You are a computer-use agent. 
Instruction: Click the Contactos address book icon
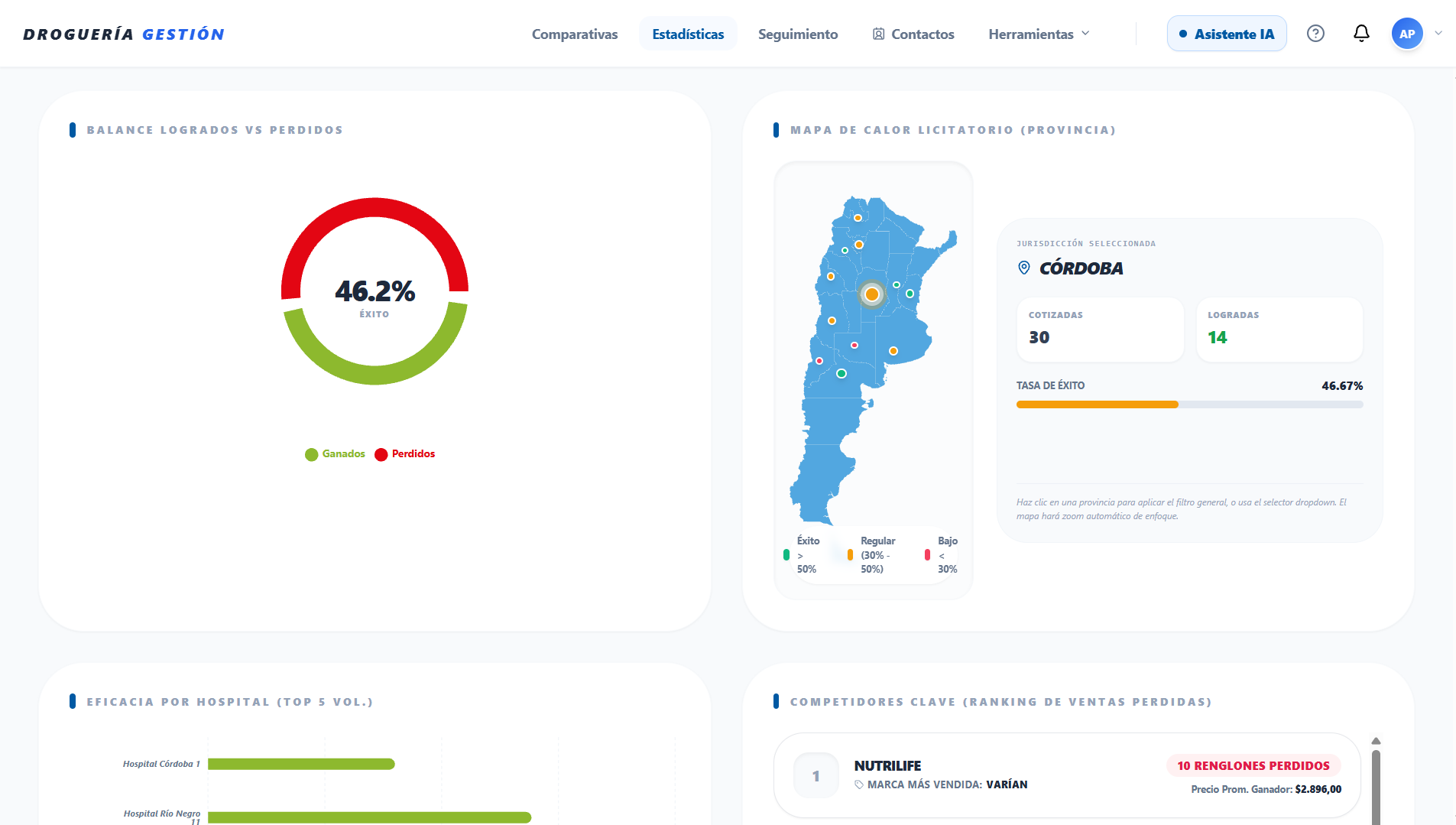point(879,34)
